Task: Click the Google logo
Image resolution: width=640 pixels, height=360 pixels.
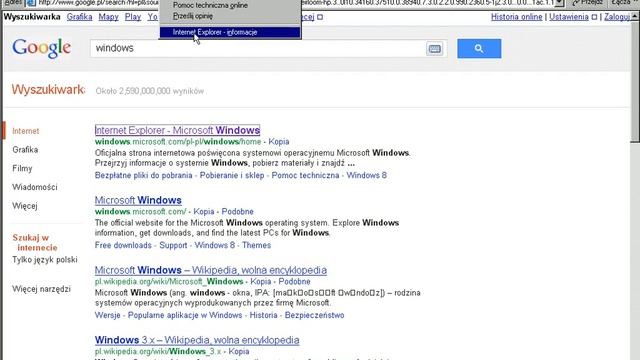Action: click(42, 49)
